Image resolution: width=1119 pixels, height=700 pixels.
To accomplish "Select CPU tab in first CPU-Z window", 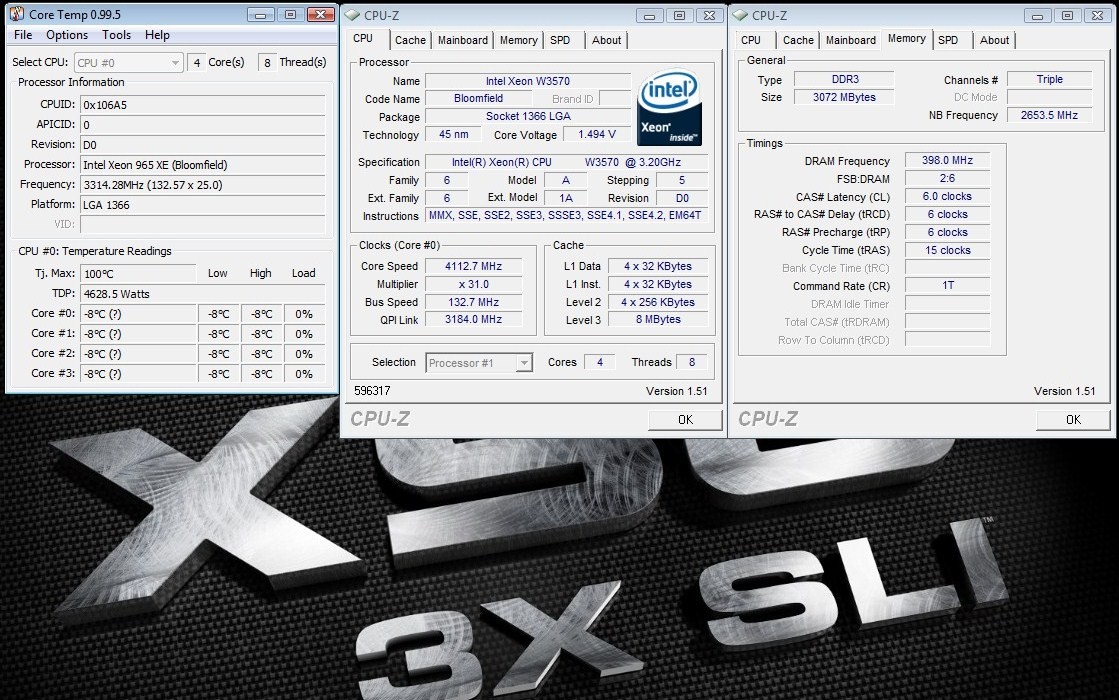I will [363, 39].
